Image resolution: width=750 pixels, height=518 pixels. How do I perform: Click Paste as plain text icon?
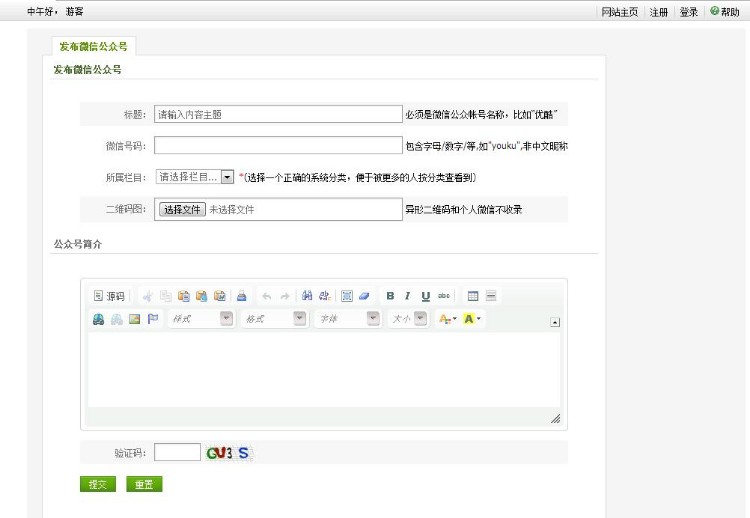point(201,296)
